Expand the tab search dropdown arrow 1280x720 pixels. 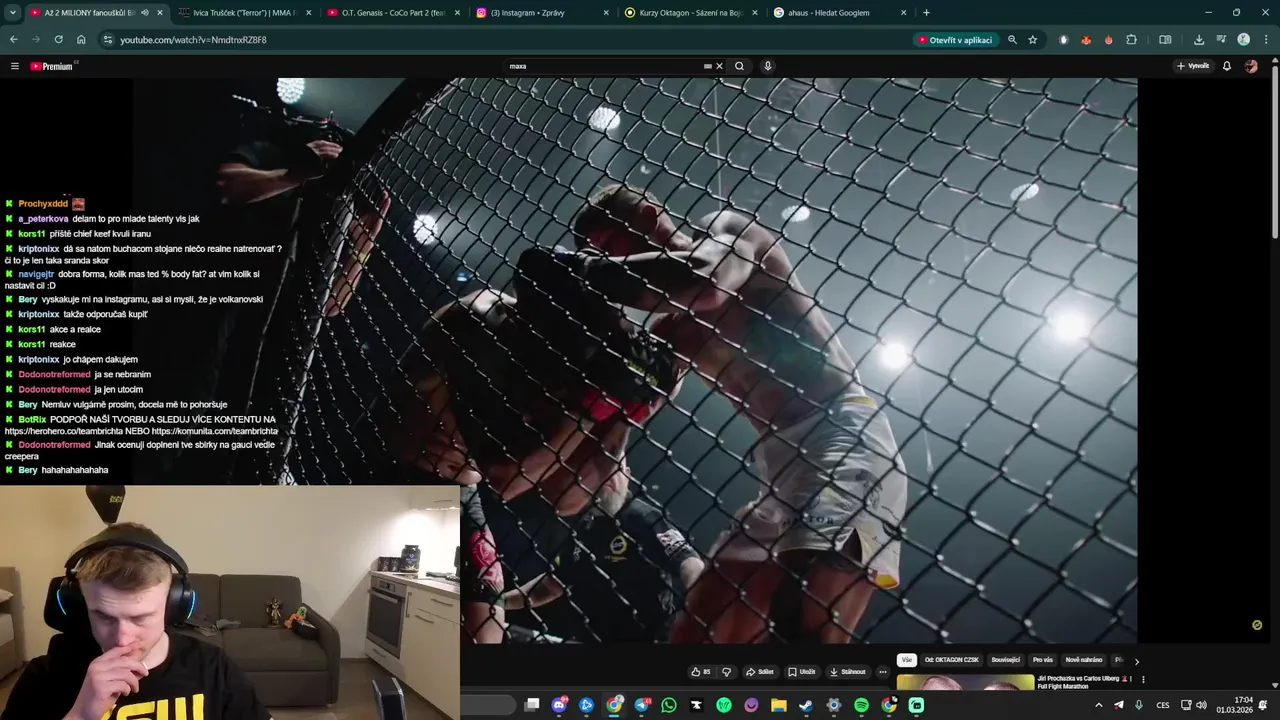coord(12,13)
